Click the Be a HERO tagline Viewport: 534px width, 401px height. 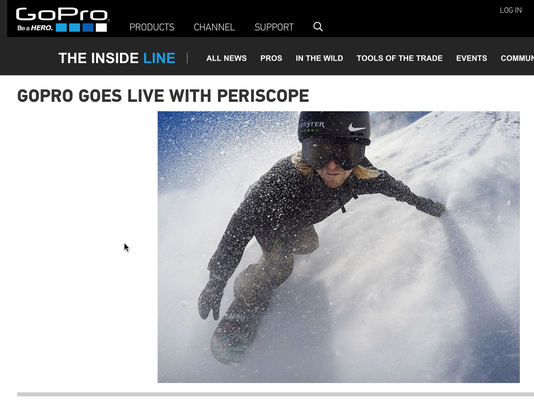coord(35,28)
